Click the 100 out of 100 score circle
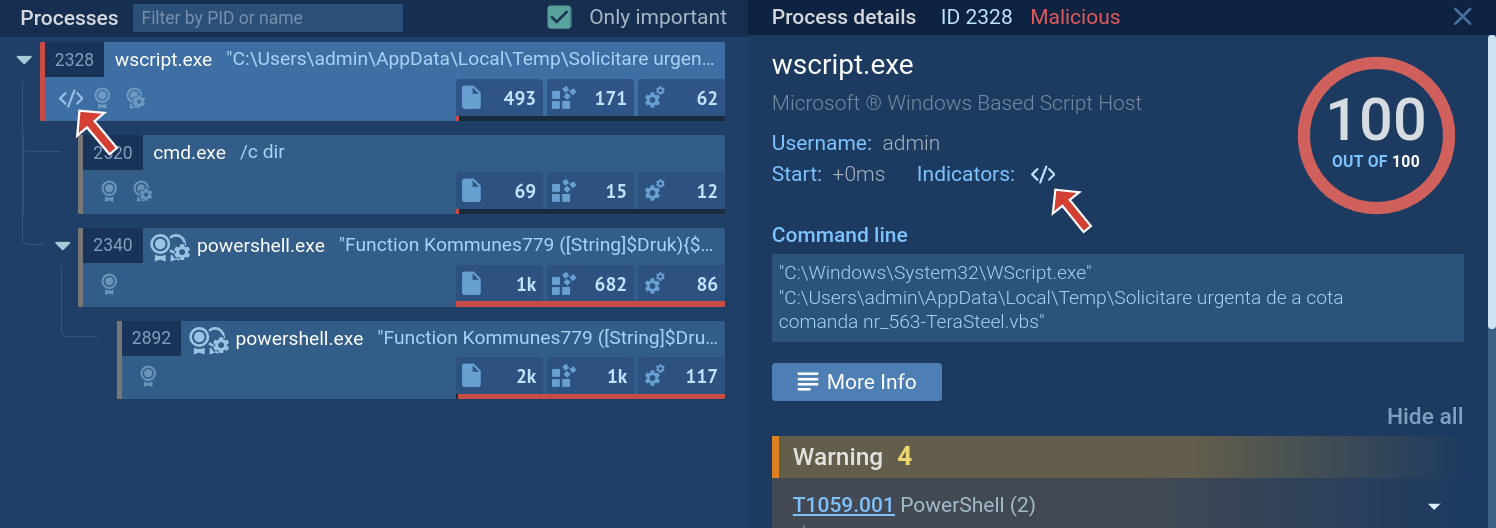Image resolution: width=1496 pixels, height=528 pixels. coord(1376,133)
